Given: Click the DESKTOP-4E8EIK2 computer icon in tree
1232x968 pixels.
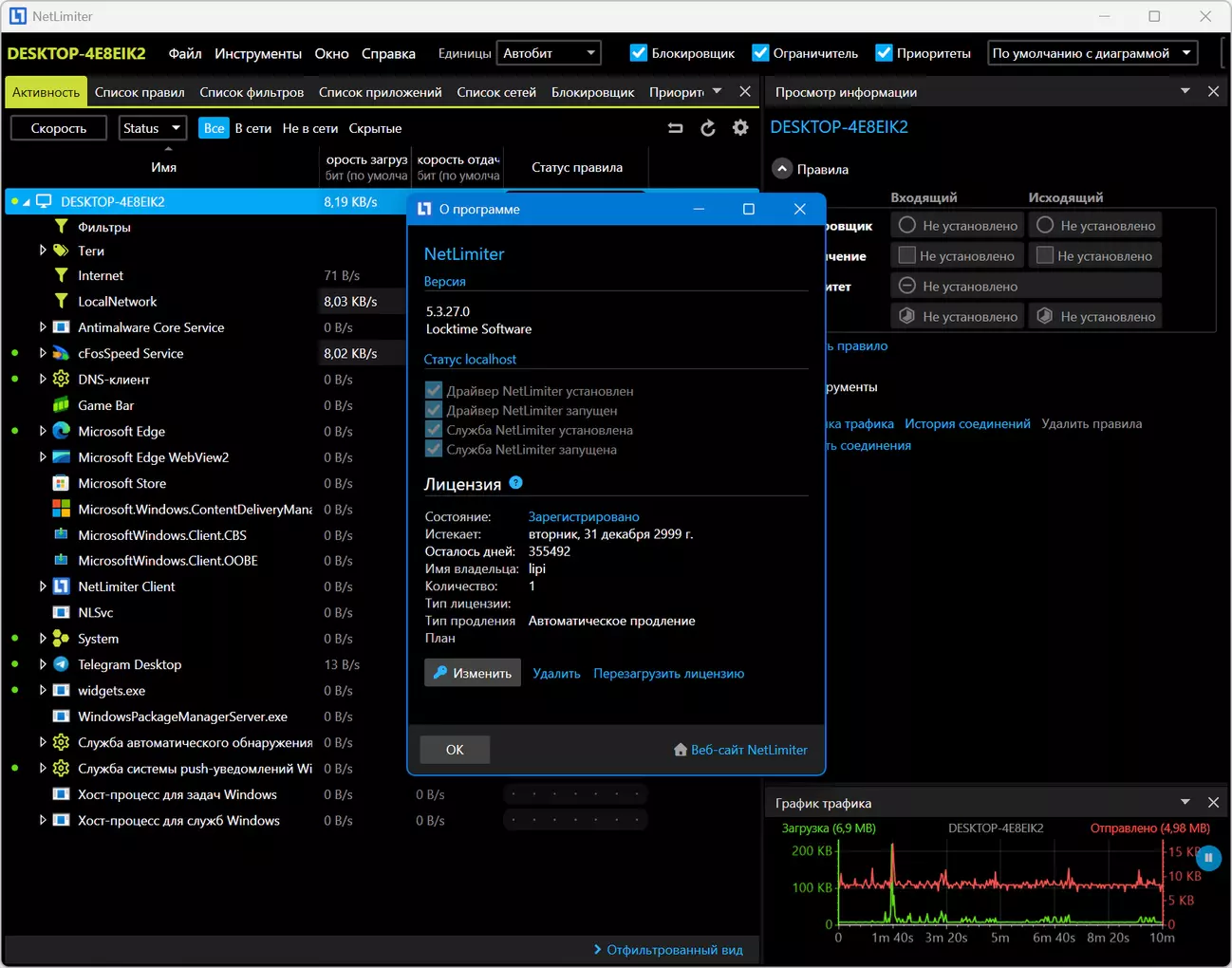Looking at the screenshot, I should (x=44, y=201).
